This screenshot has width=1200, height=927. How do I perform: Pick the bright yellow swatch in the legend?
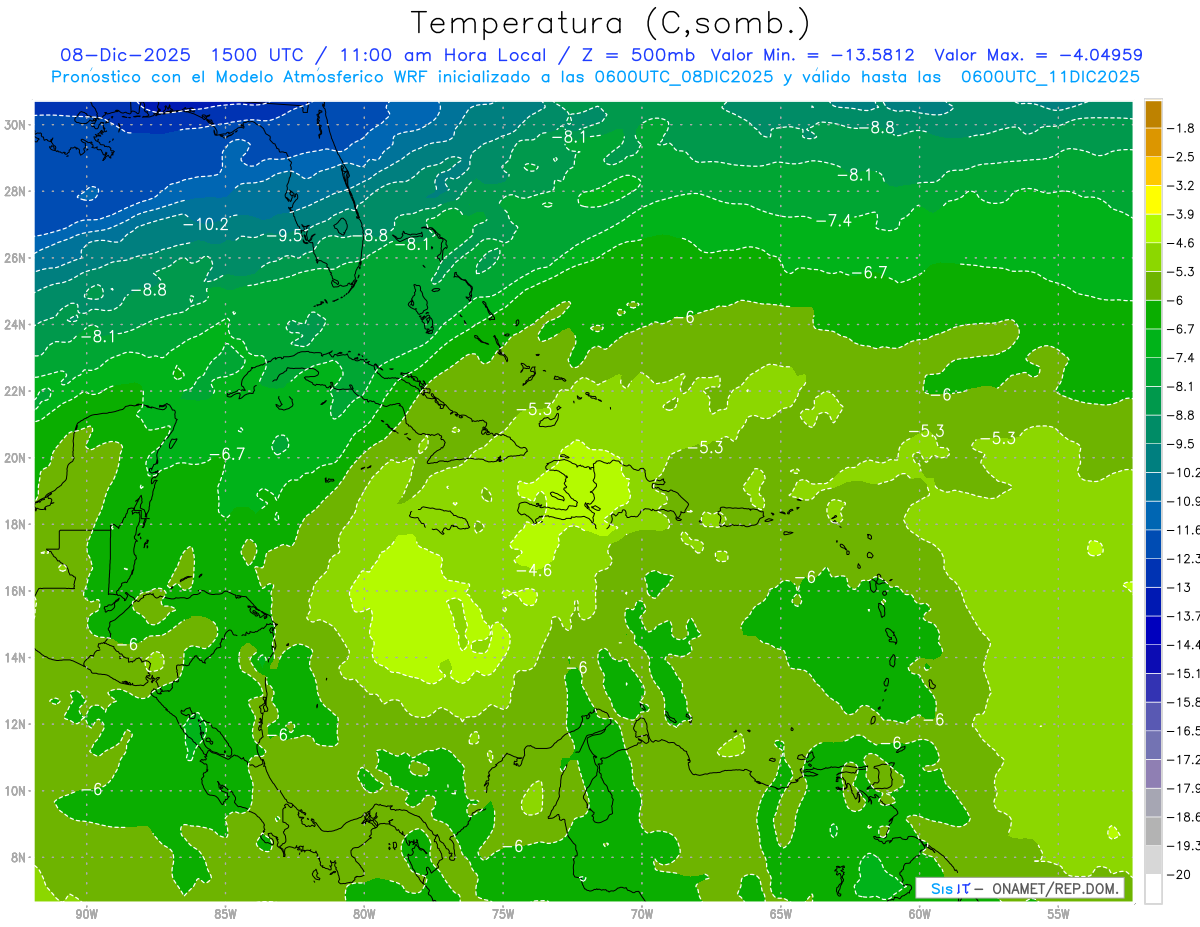[x=1153, y=200]
